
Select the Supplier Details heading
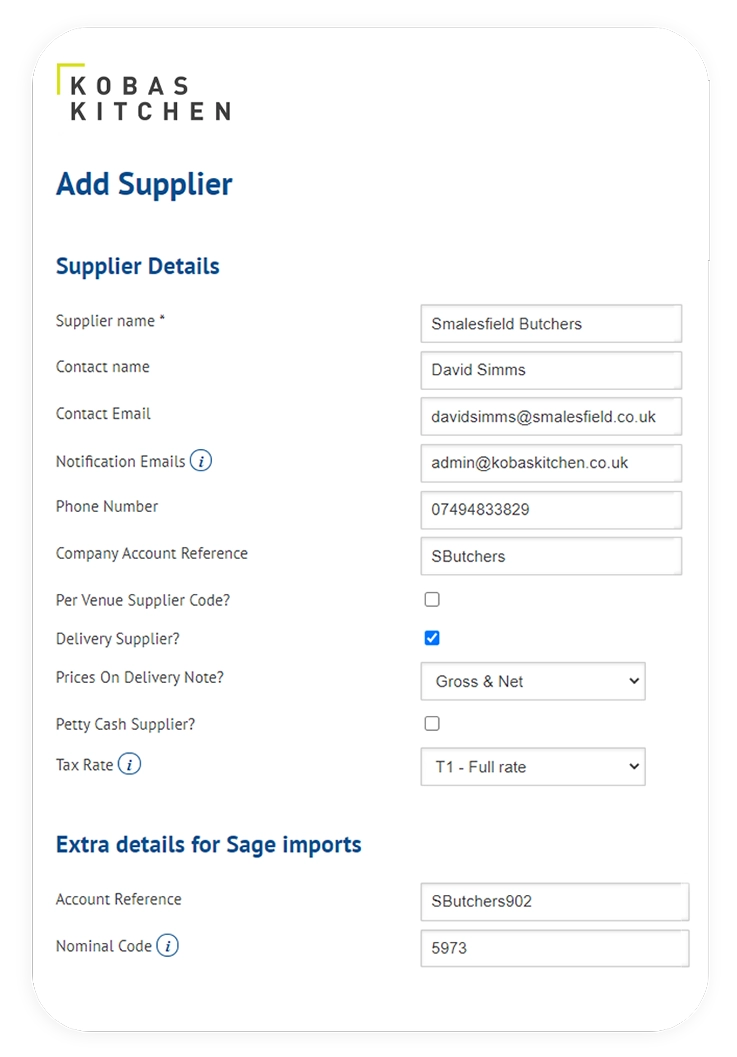pos(138,266)
